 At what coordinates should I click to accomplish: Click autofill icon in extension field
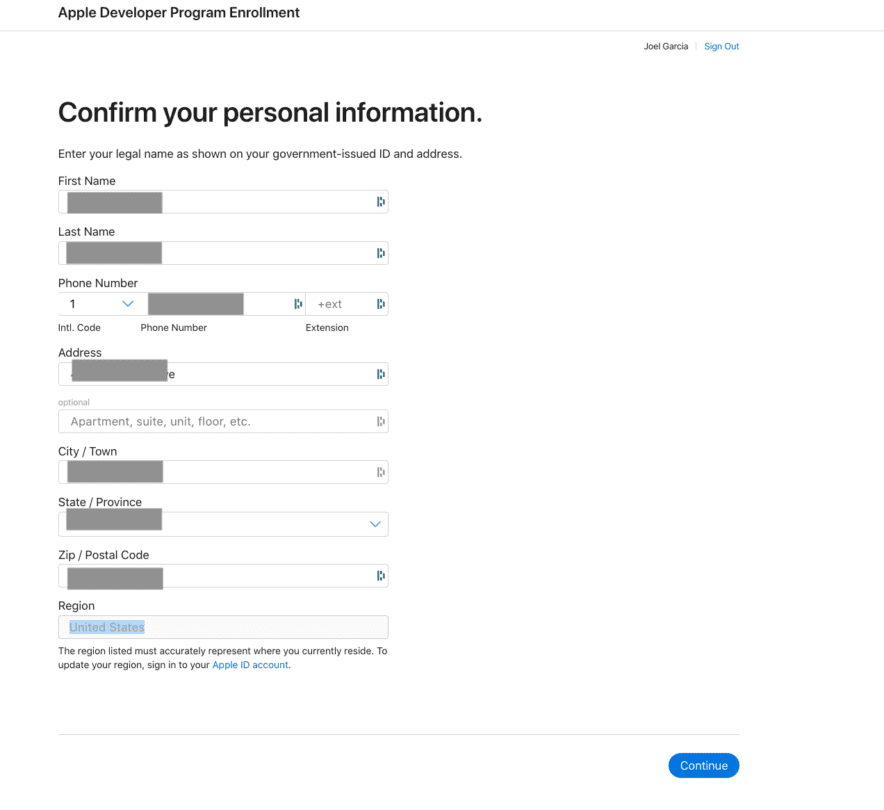click(381, 304)
